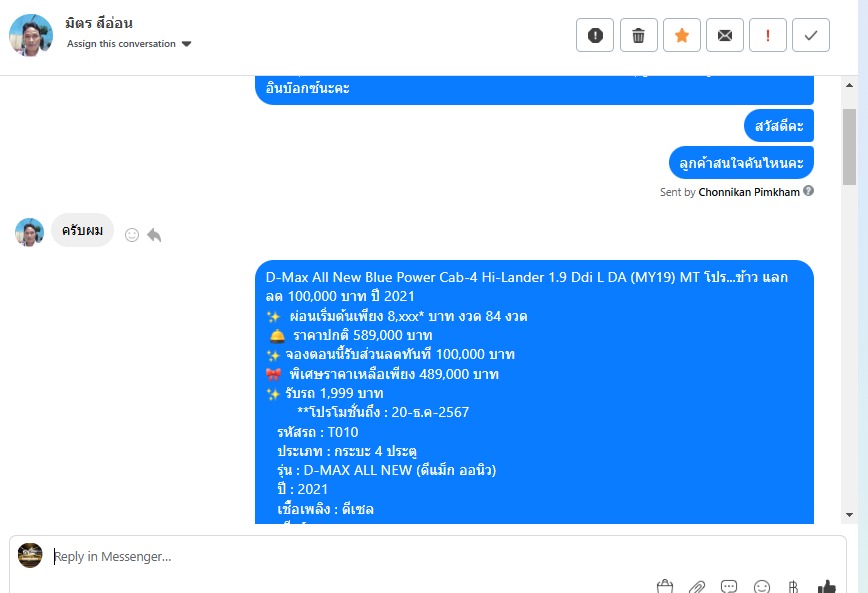Open emoji picker in reply bar
Viewport: 868px width, 593px height.
[x=762, y=587]
